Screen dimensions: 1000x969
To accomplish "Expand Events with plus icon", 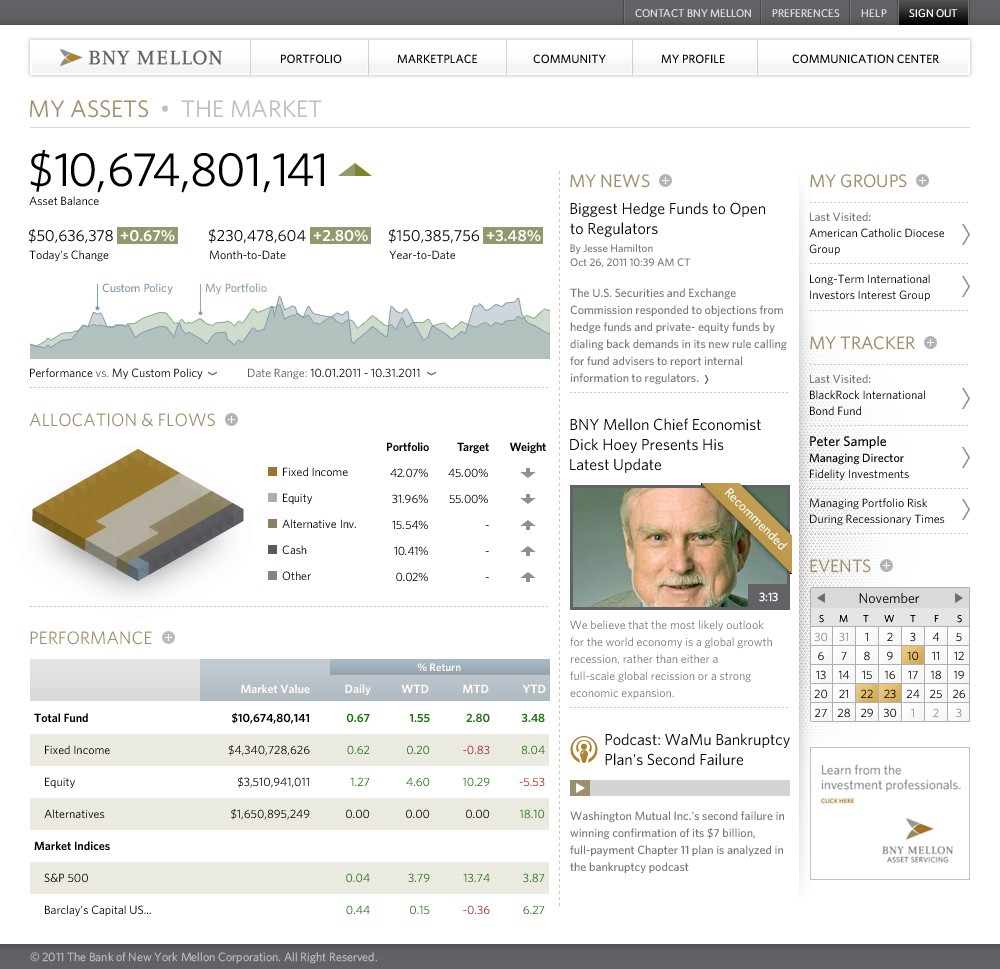I will [x=886, y=565].
